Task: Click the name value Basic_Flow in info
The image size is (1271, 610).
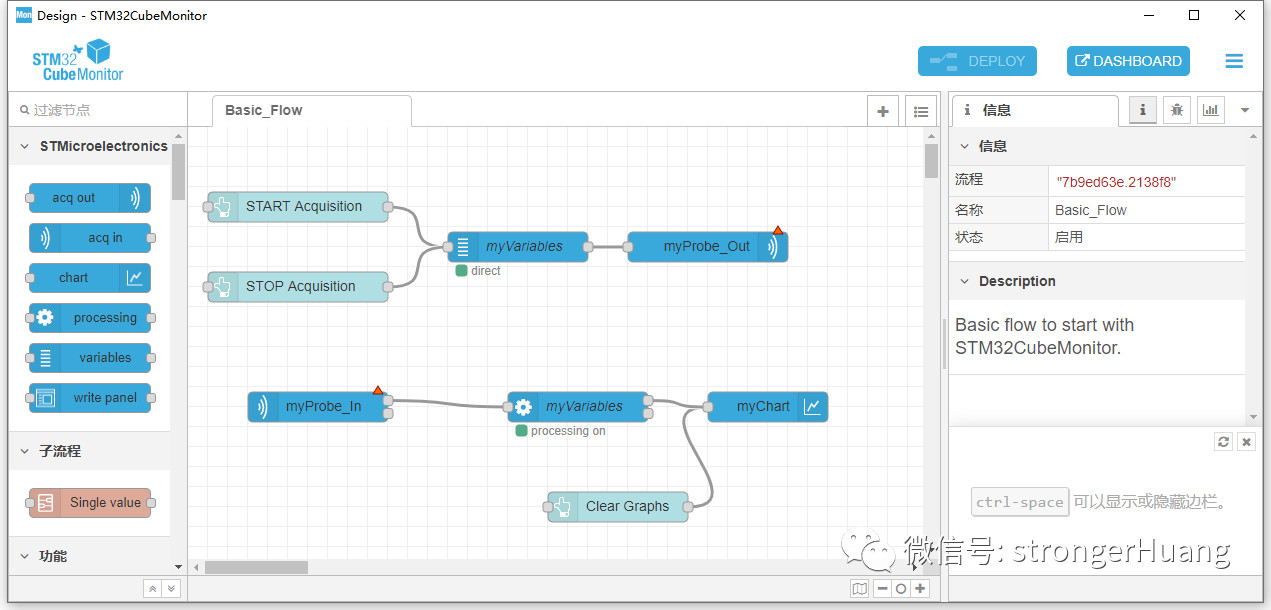Action: [1091, 210]
